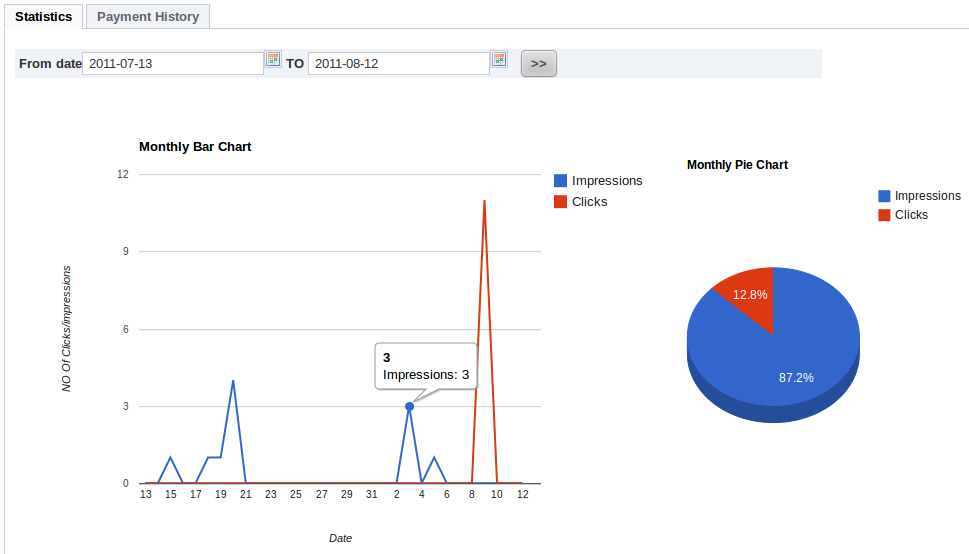
Task: Click the Monthly Pie Chart title
Action: pyautogui.click(x=737, y=164)
